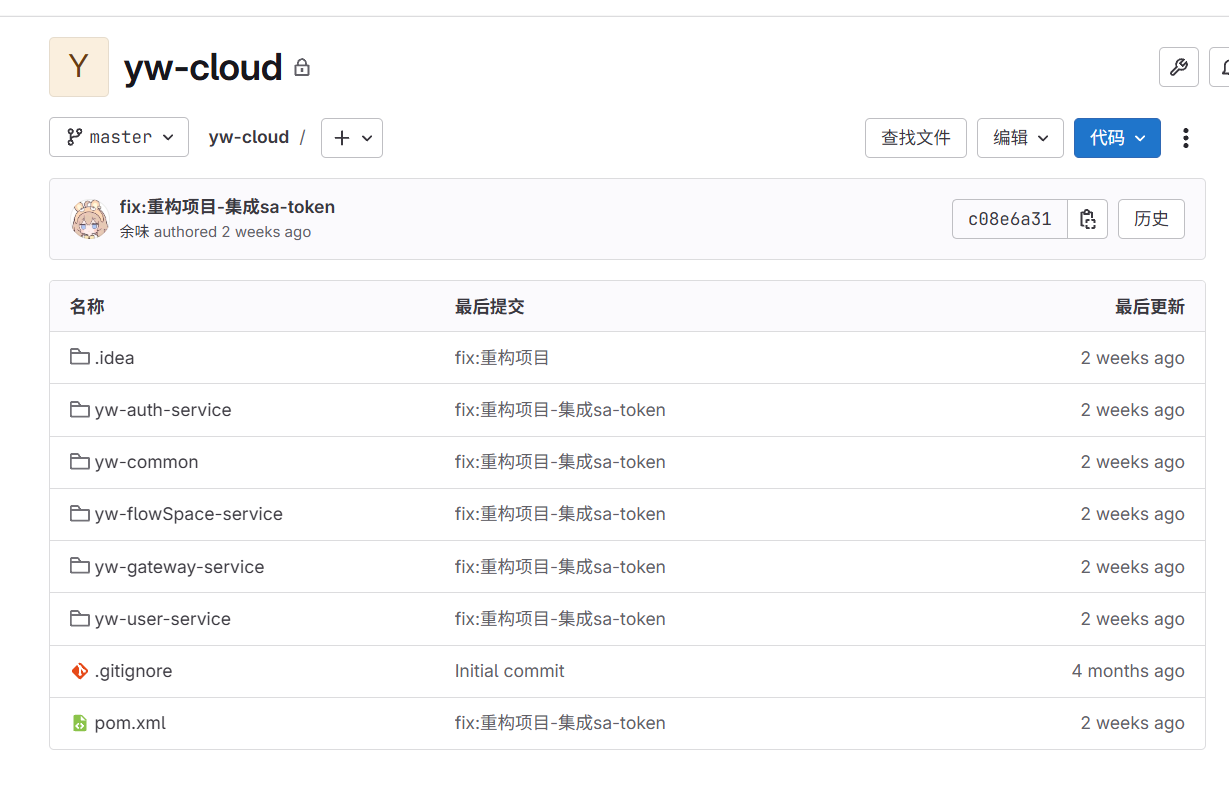Image resolution: width=1229 pixels, height=792 pixels.
Task: Open the master branch dropdown
Action: click(119, 138)
